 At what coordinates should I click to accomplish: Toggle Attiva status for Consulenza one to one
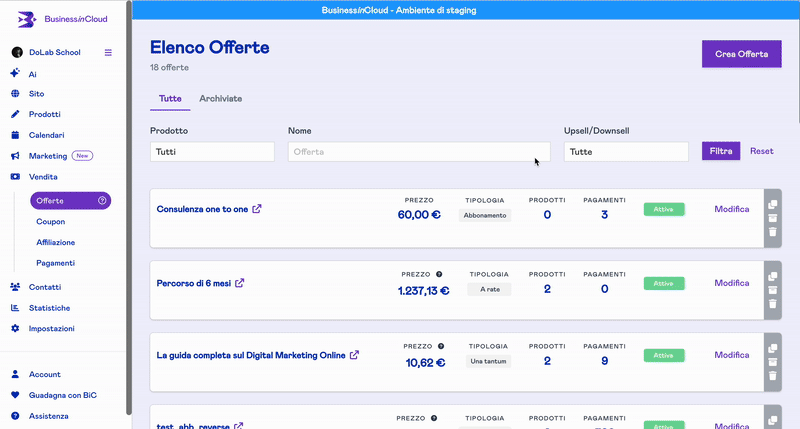pyautogui.click(x=663, y=209)
